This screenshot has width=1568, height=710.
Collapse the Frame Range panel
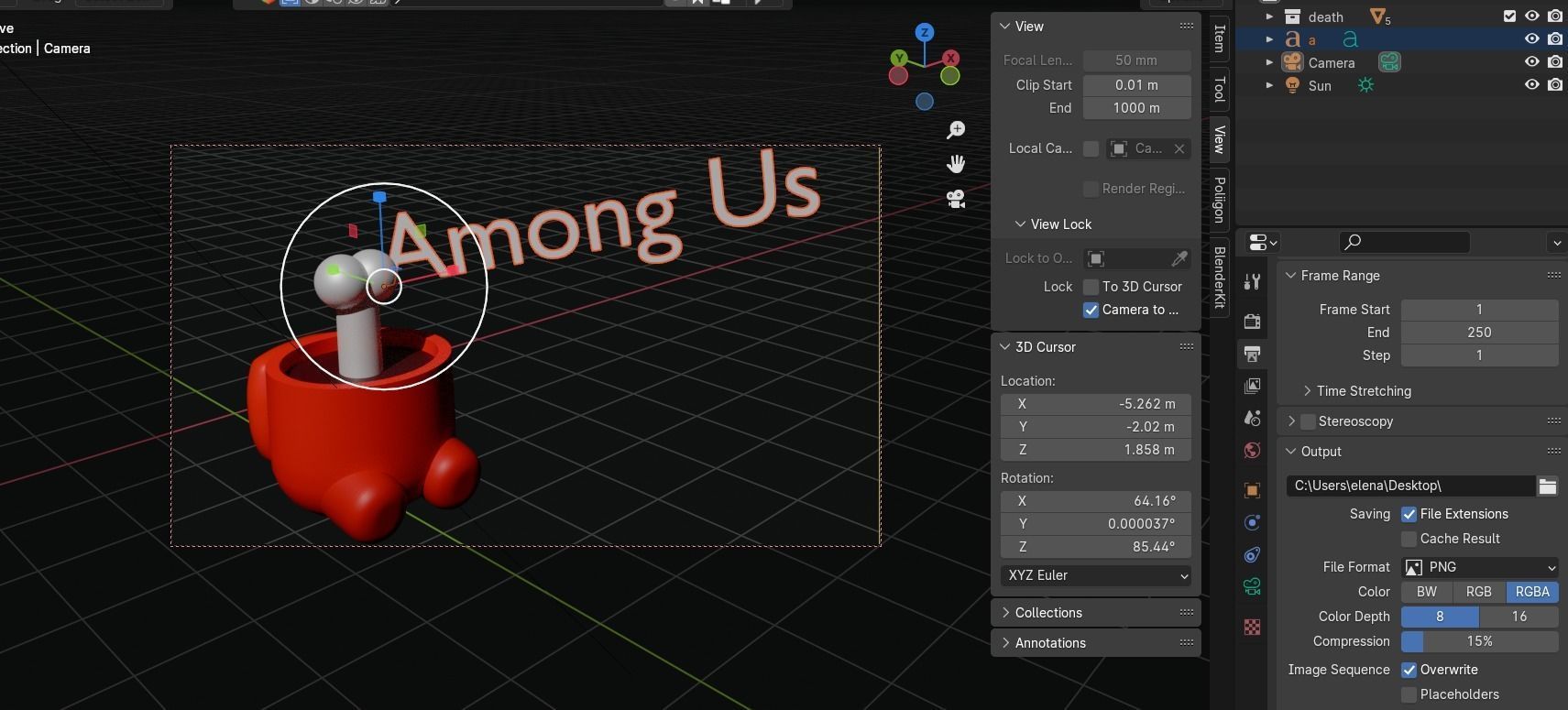(x=1290, y=276)
